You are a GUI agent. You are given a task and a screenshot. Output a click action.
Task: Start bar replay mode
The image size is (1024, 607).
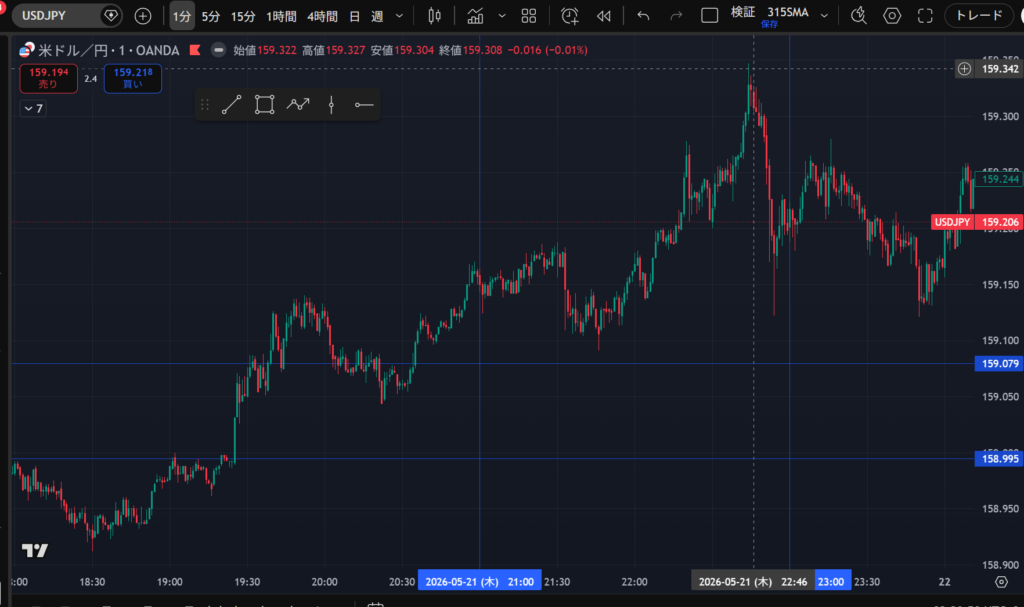pos(603,16)
